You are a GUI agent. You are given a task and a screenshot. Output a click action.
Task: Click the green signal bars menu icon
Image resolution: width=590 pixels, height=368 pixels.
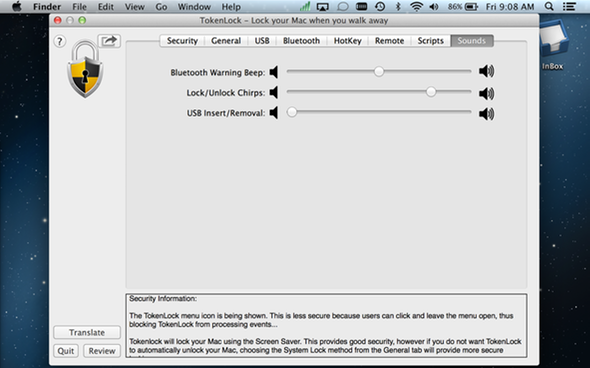pyautogui.click(x=305, y=6)
